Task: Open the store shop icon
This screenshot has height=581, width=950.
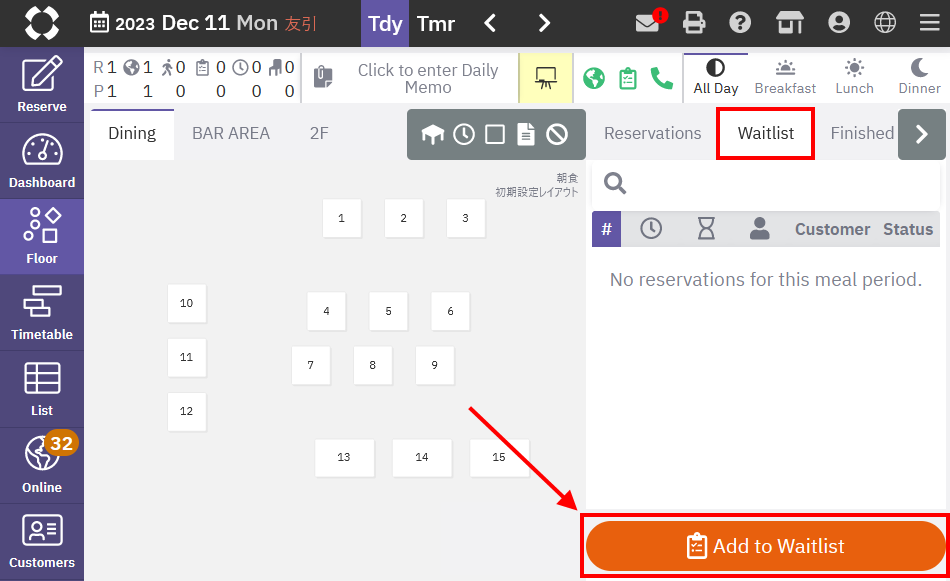Action: click(790, 23)
